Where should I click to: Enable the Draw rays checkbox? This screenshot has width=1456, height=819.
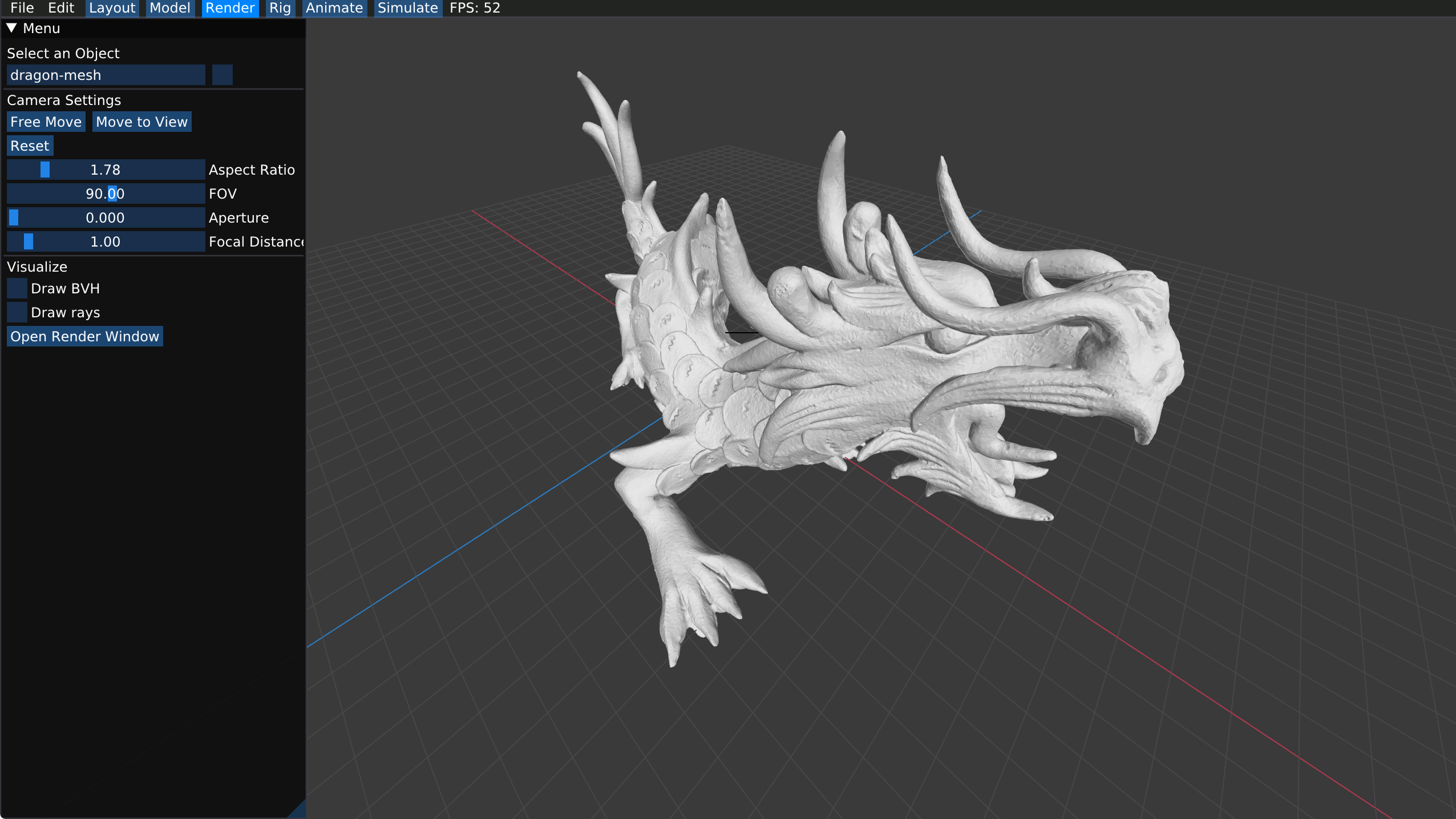pos(17,312)
